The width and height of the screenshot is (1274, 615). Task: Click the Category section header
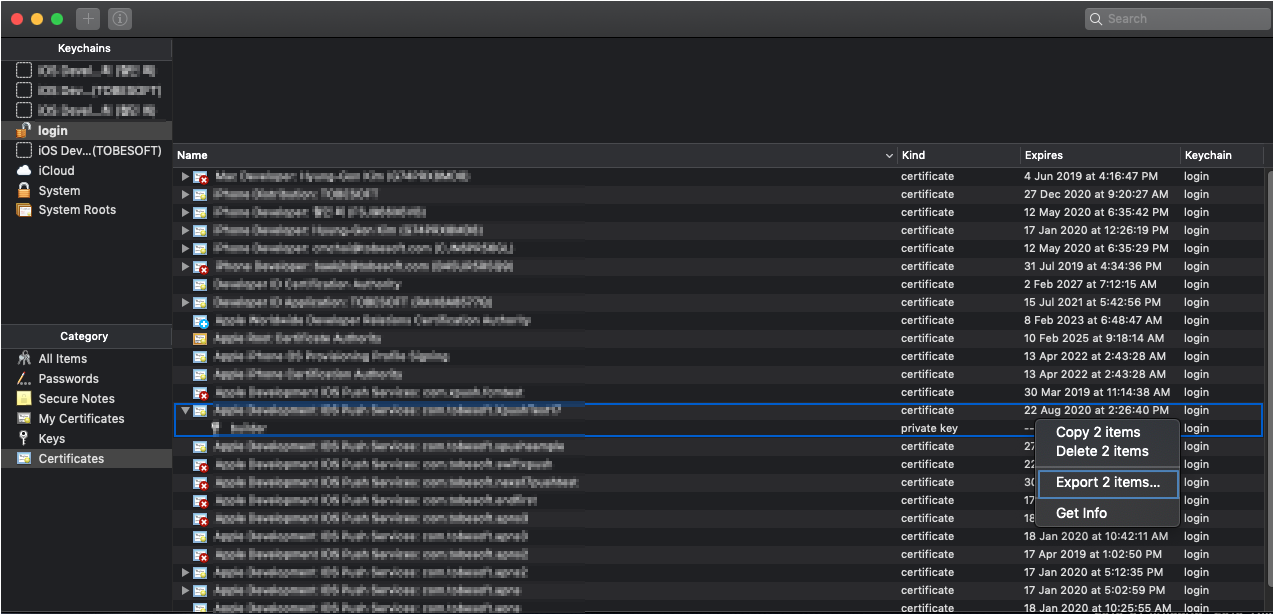pyautogui.click(x=84, y=336)
